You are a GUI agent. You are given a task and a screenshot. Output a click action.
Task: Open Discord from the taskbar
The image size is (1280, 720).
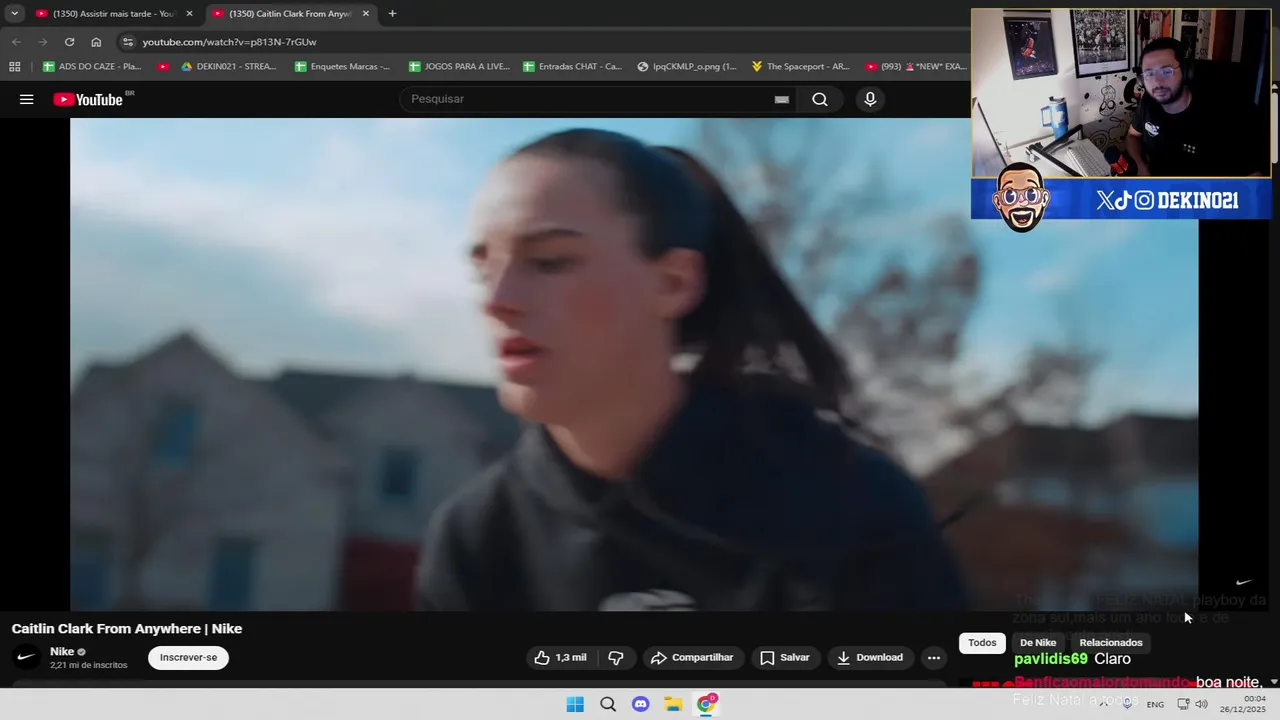pos(641,704)
